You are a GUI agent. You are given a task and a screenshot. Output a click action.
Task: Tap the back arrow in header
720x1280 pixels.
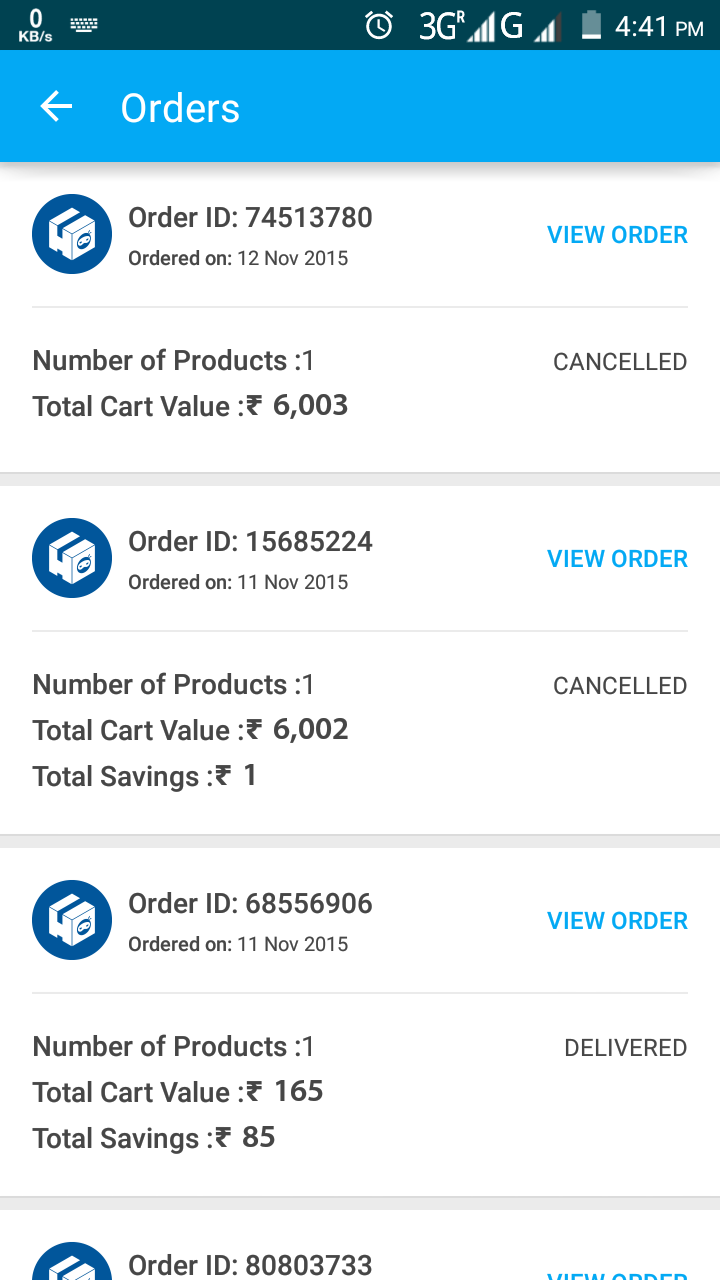(57, 107)
